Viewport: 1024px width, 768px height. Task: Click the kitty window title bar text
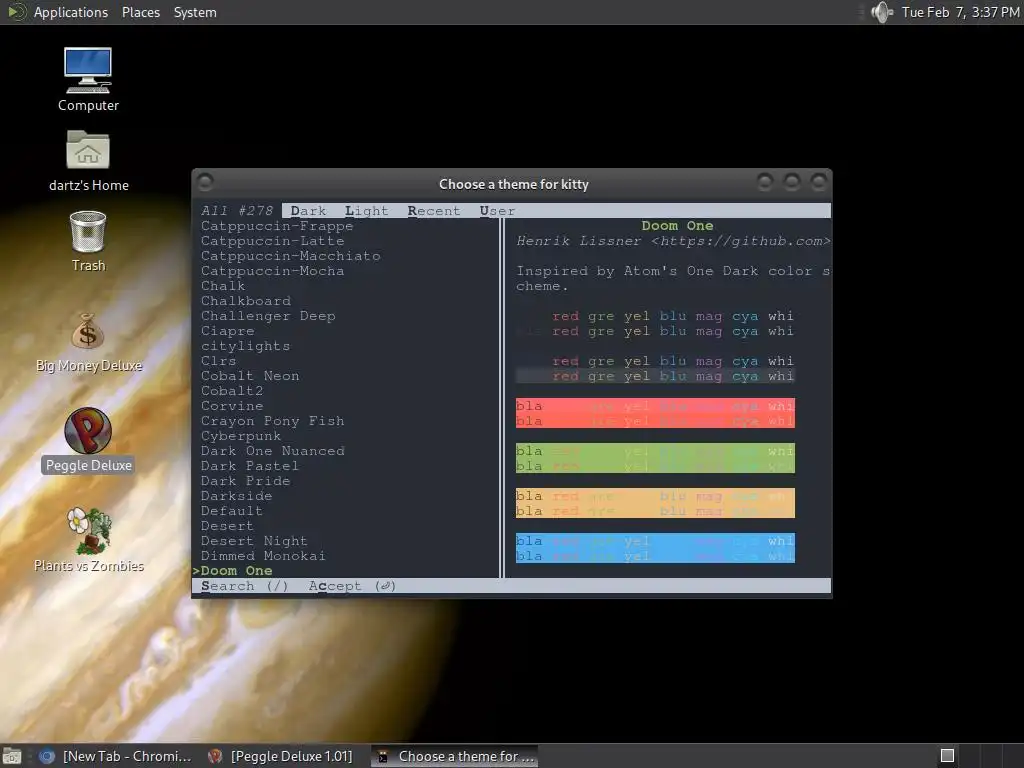pyautogui.click(x=513, y=184)
